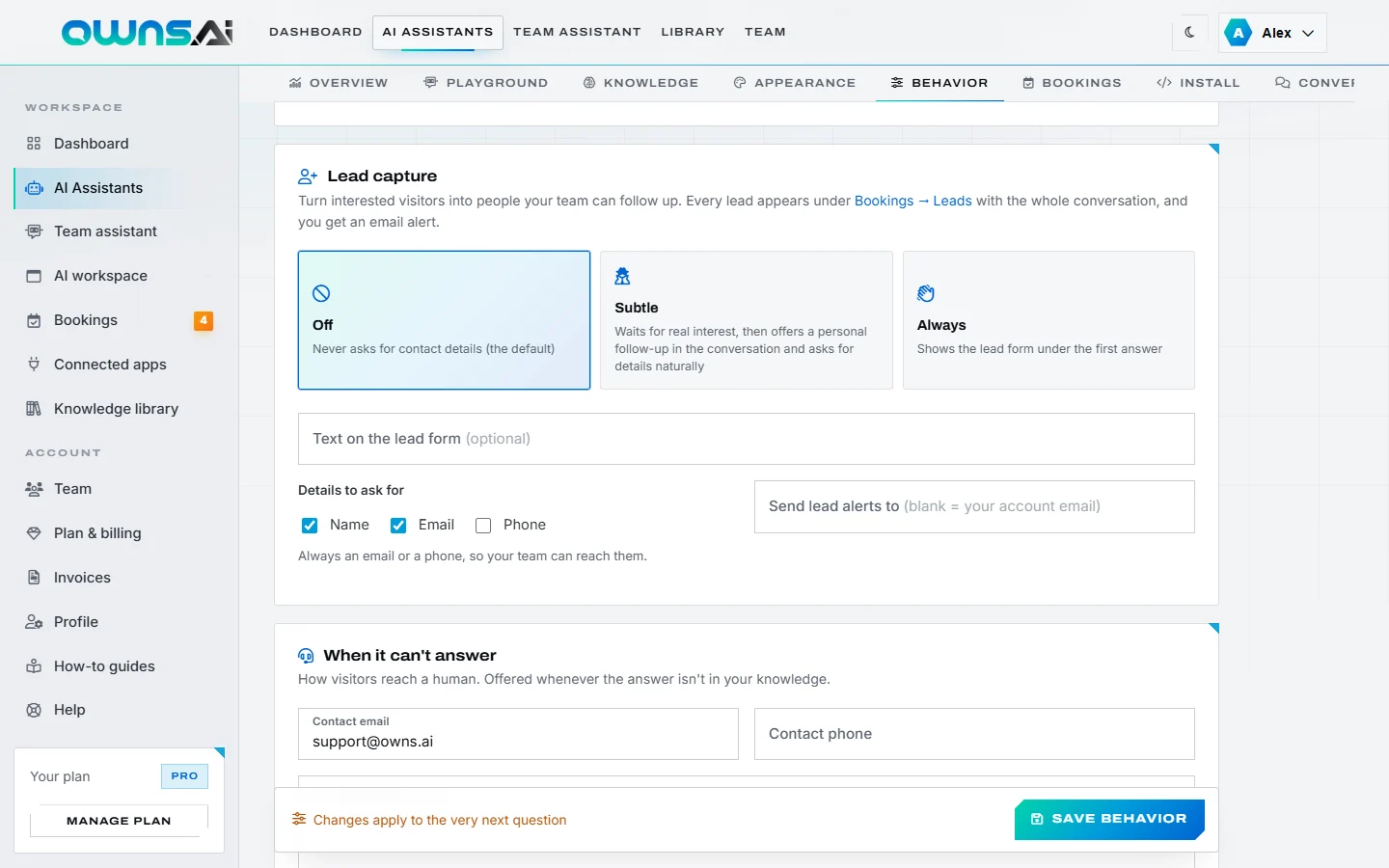Open the Install tab
Image resolution: width=1389 pixels, height=868 pixels.
1198,83
